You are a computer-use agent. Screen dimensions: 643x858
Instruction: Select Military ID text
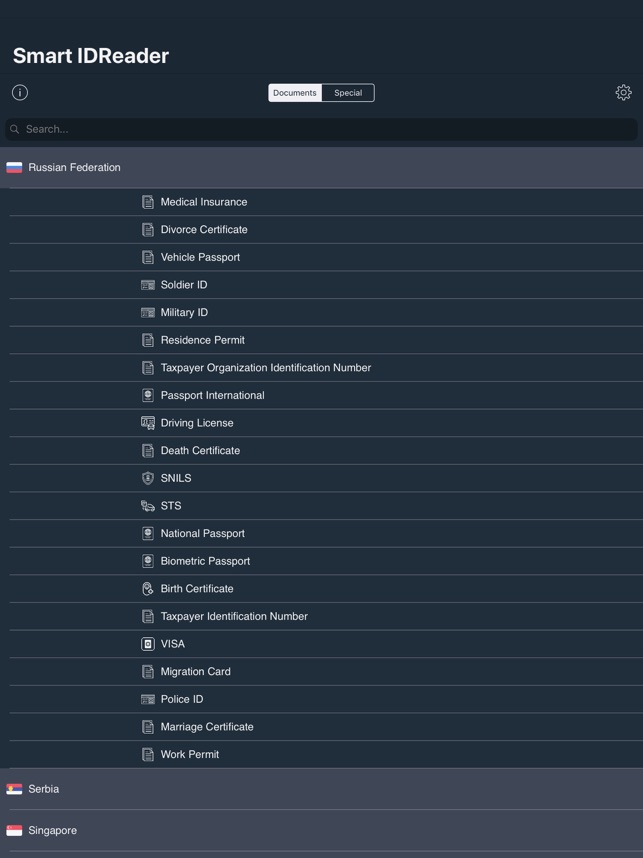[184, 312]
